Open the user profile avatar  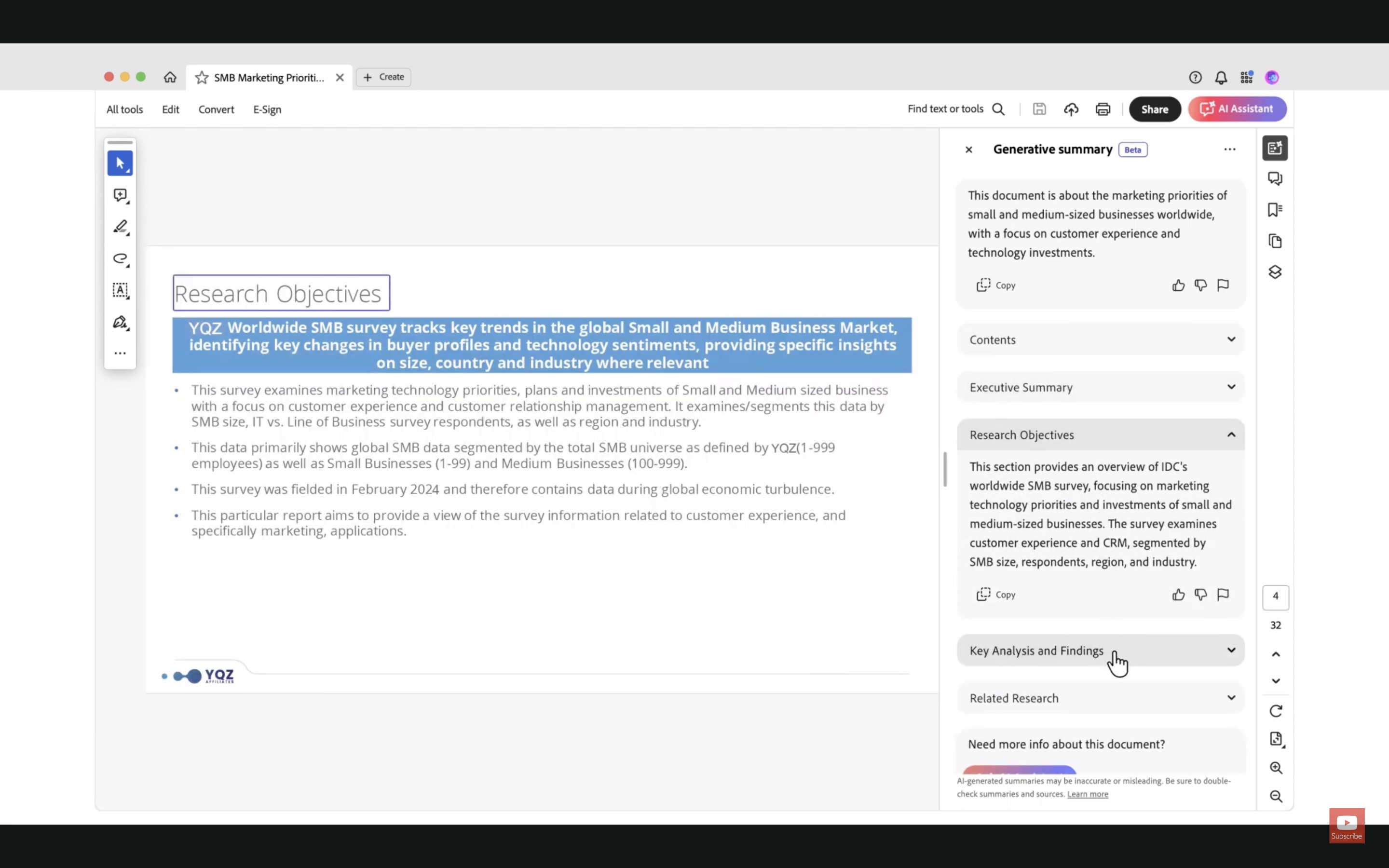pos(1272,78)
